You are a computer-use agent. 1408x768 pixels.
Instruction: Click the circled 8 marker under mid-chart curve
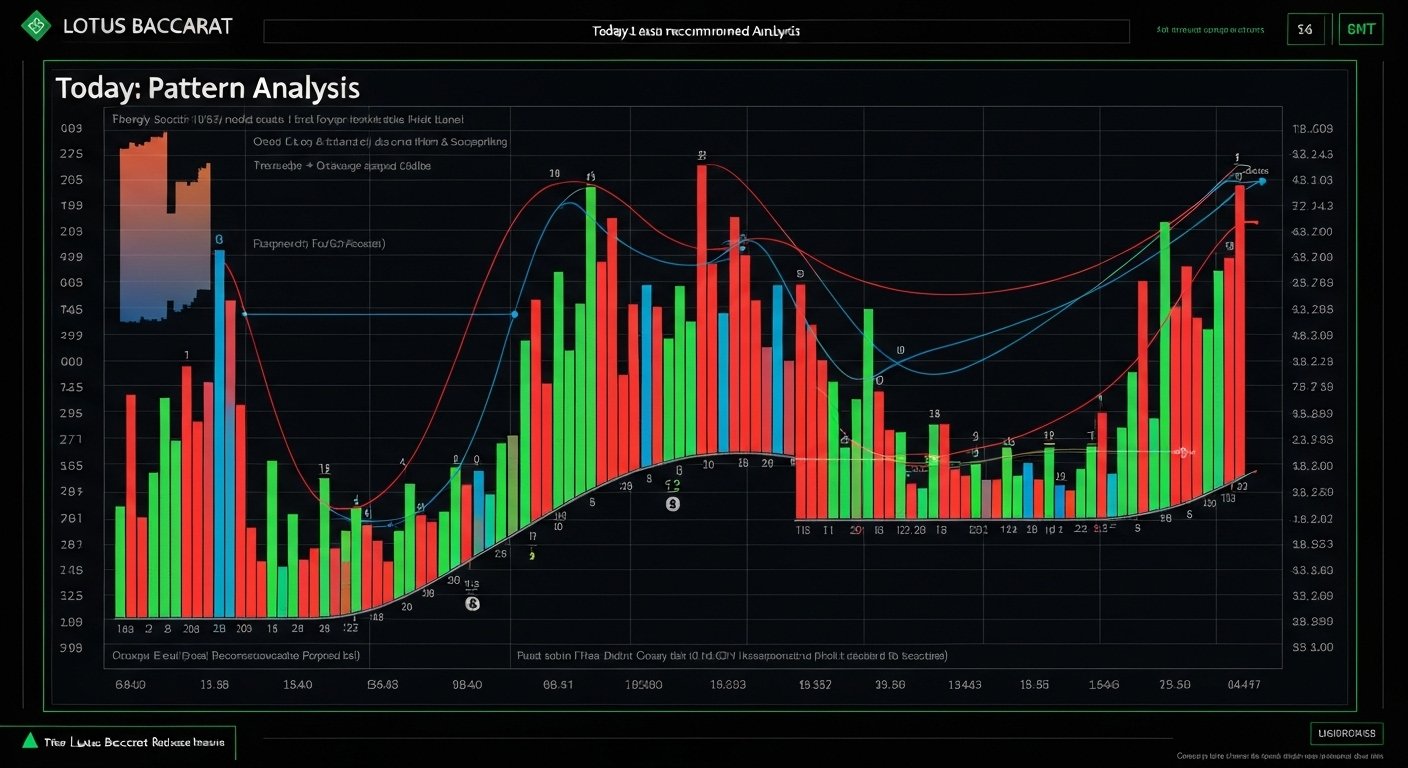point(672,504)
